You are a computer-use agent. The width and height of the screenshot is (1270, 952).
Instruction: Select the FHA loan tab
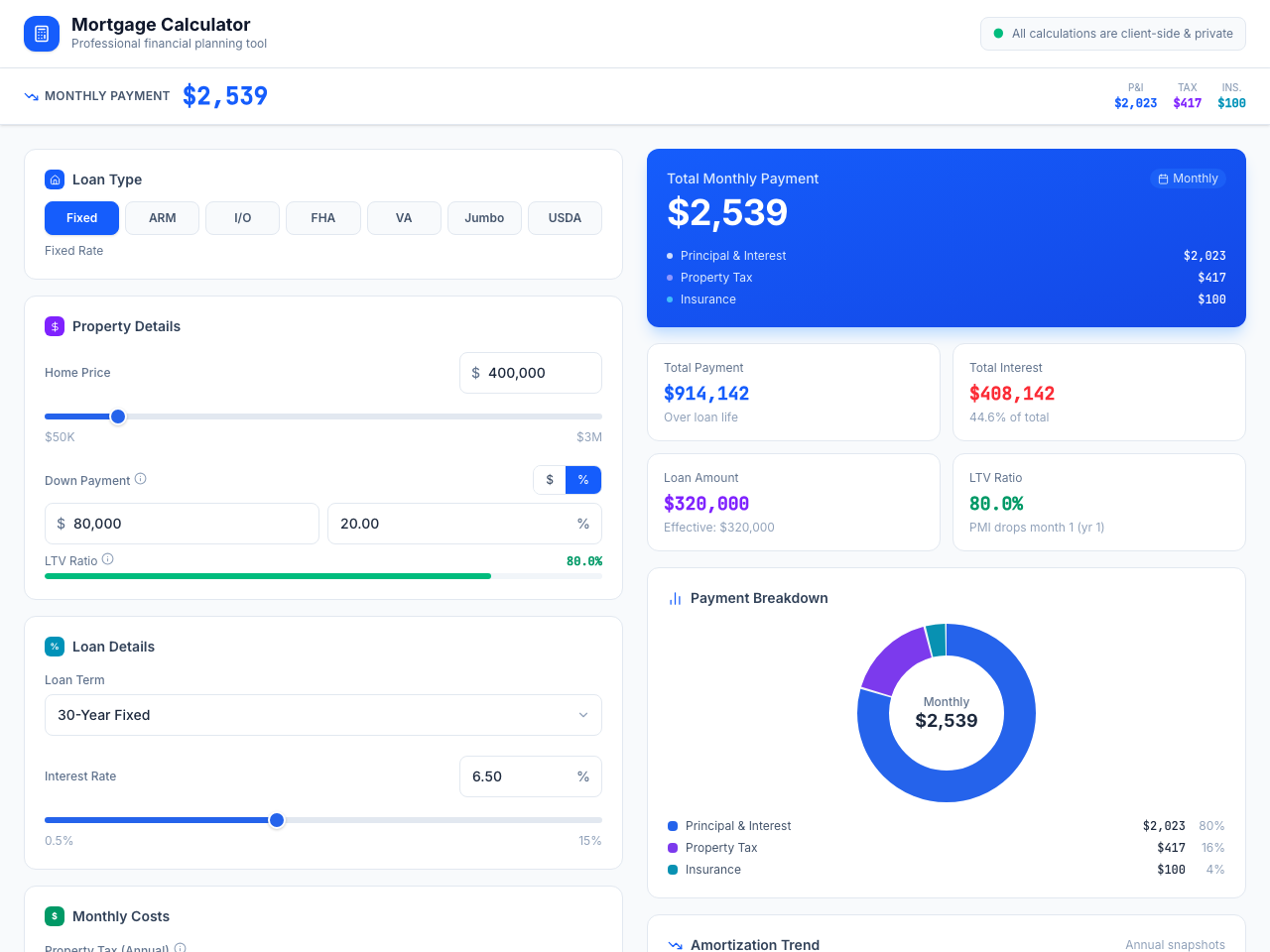[x=322, y=217]
